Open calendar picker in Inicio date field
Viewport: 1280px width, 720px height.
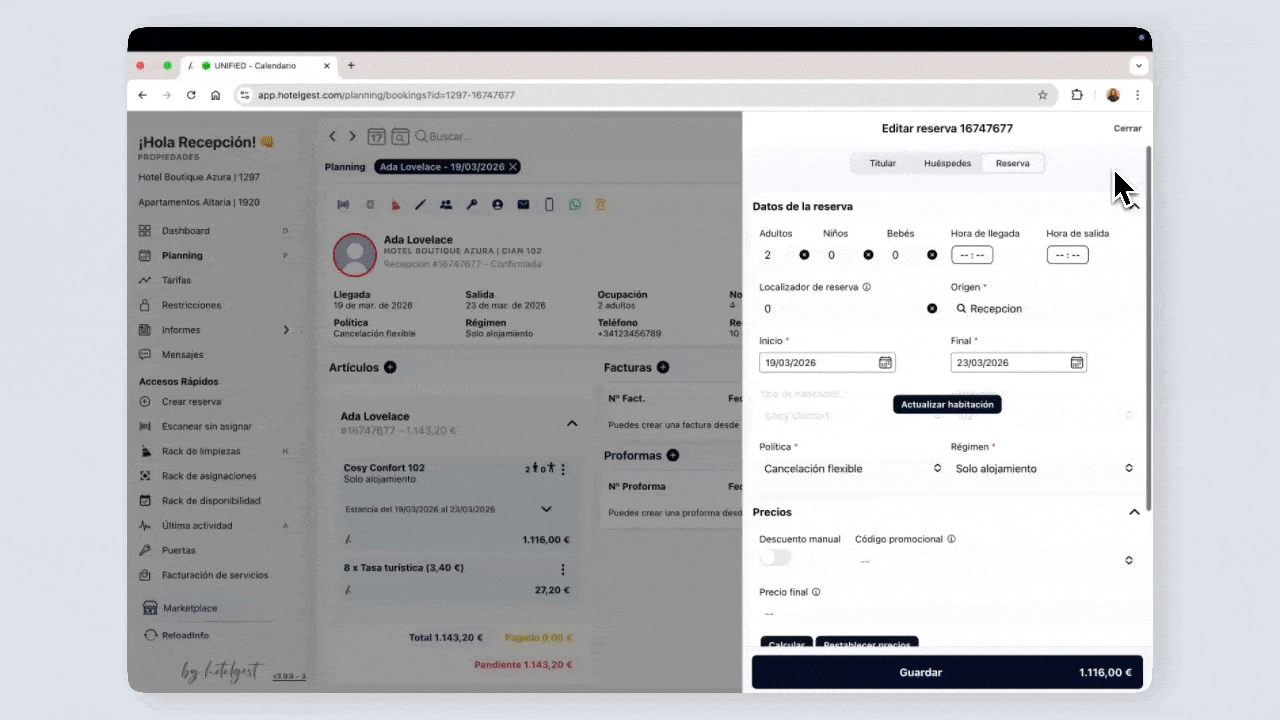coord(885,363)
